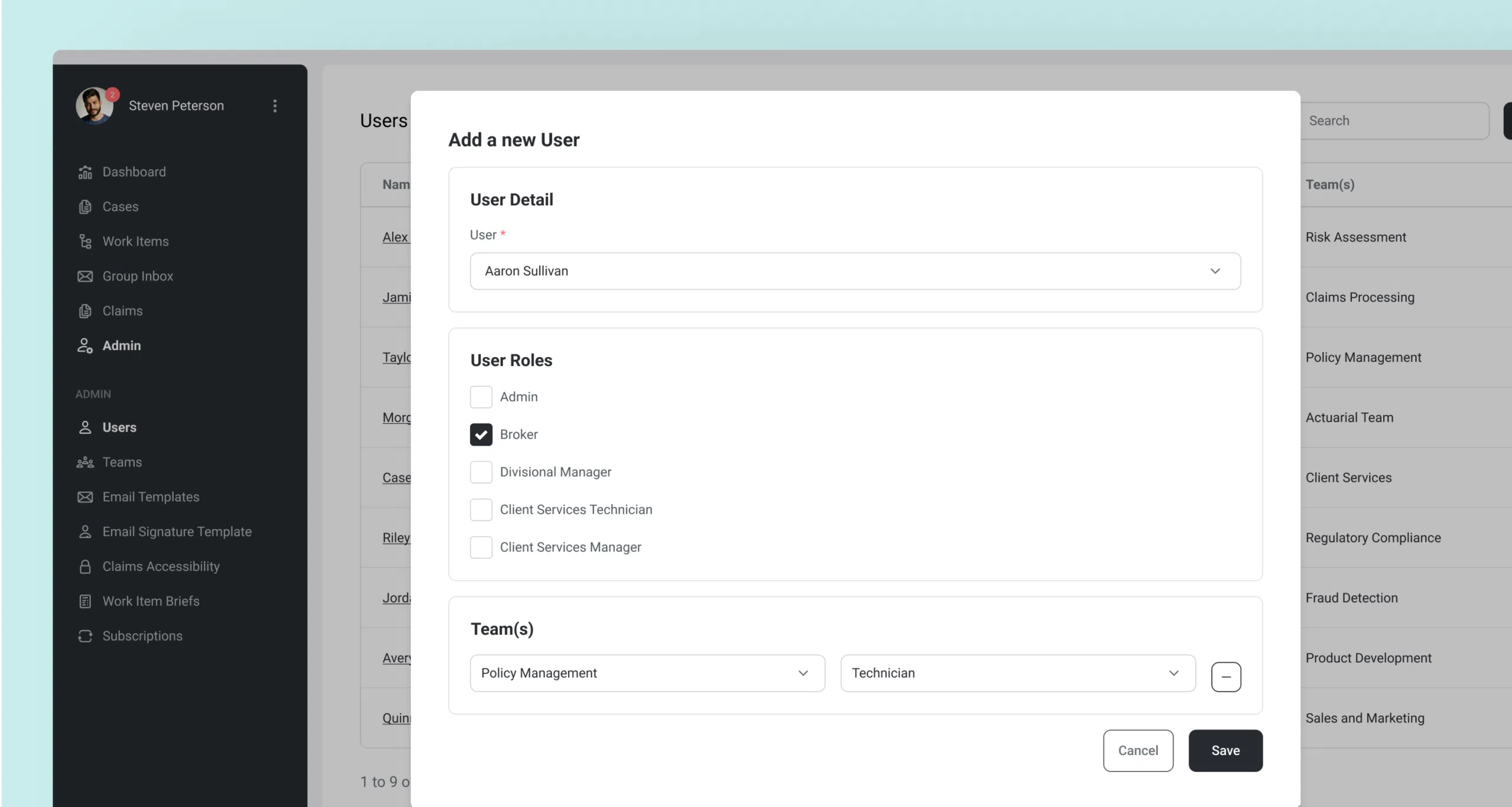Open Work Item Briefs menu item
Screen dimensions: 1512x807
tap(151, 601)
